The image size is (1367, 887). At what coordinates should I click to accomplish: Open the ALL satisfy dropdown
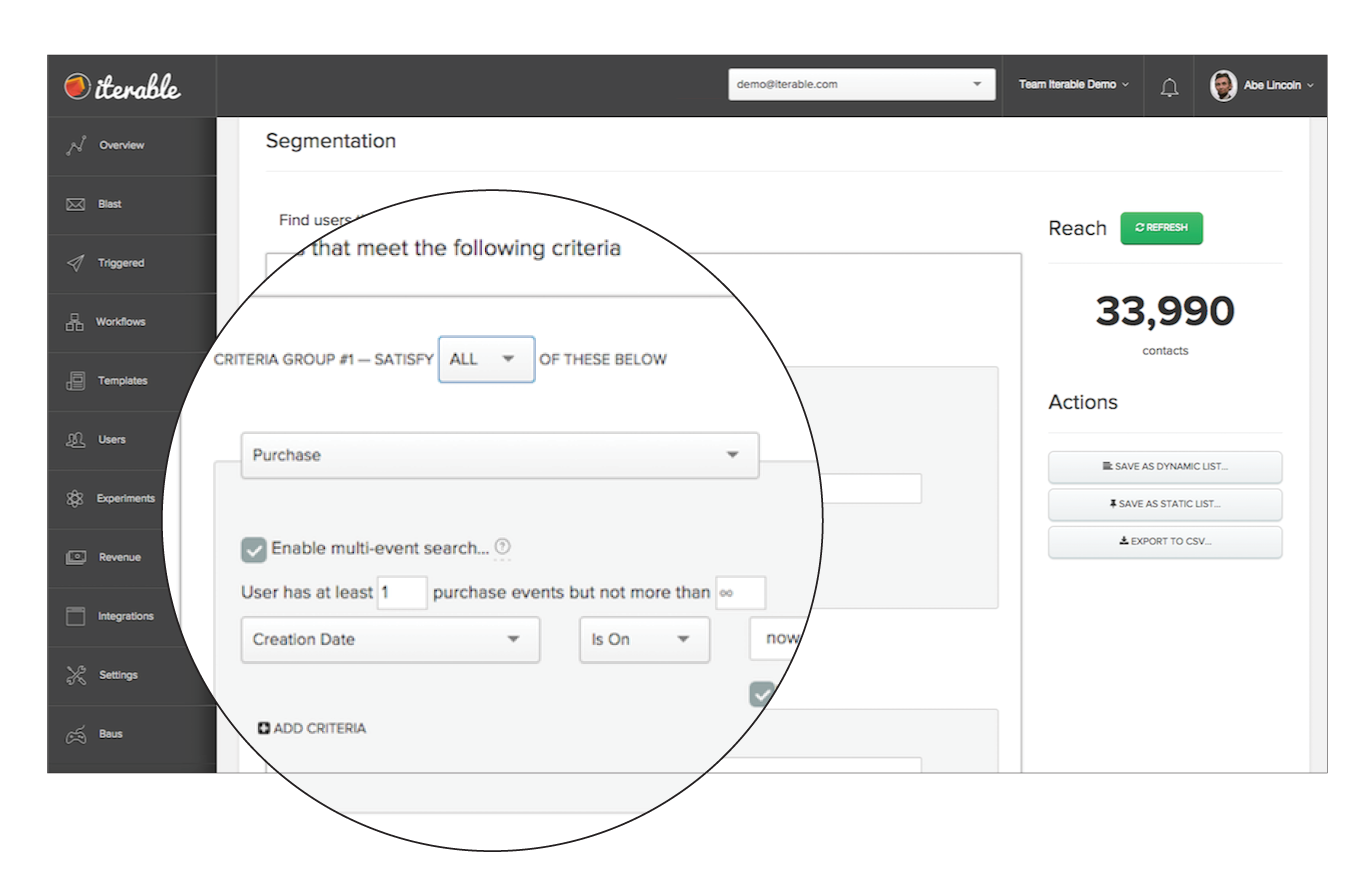coord(486,359)
